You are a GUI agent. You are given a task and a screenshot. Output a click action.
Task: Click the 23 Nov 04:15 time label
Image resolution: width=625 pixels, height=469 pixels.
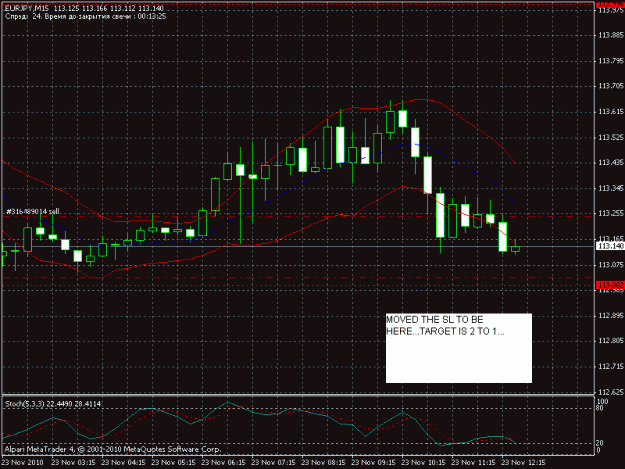tap(123, 463)
